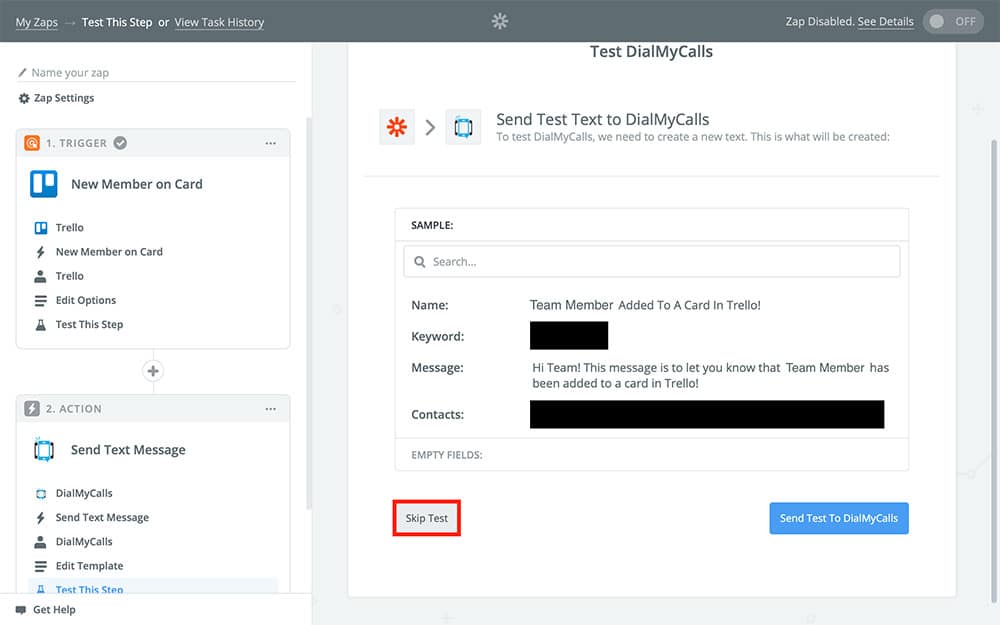Click the Search field in sample box
The width and height of the screenshot is (1000, 625).
652,262
